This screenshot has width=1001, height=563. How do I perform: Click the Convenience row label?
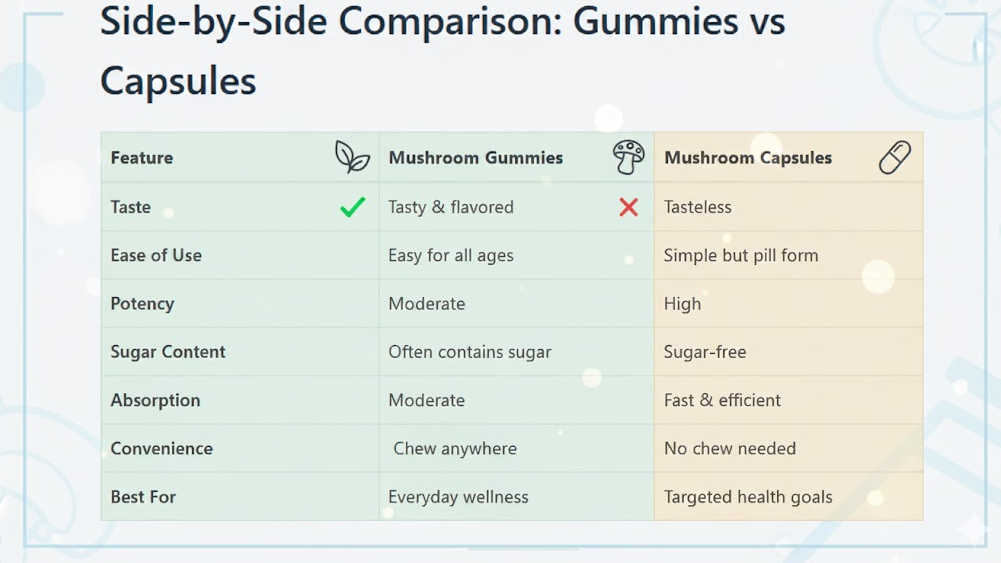161,449
